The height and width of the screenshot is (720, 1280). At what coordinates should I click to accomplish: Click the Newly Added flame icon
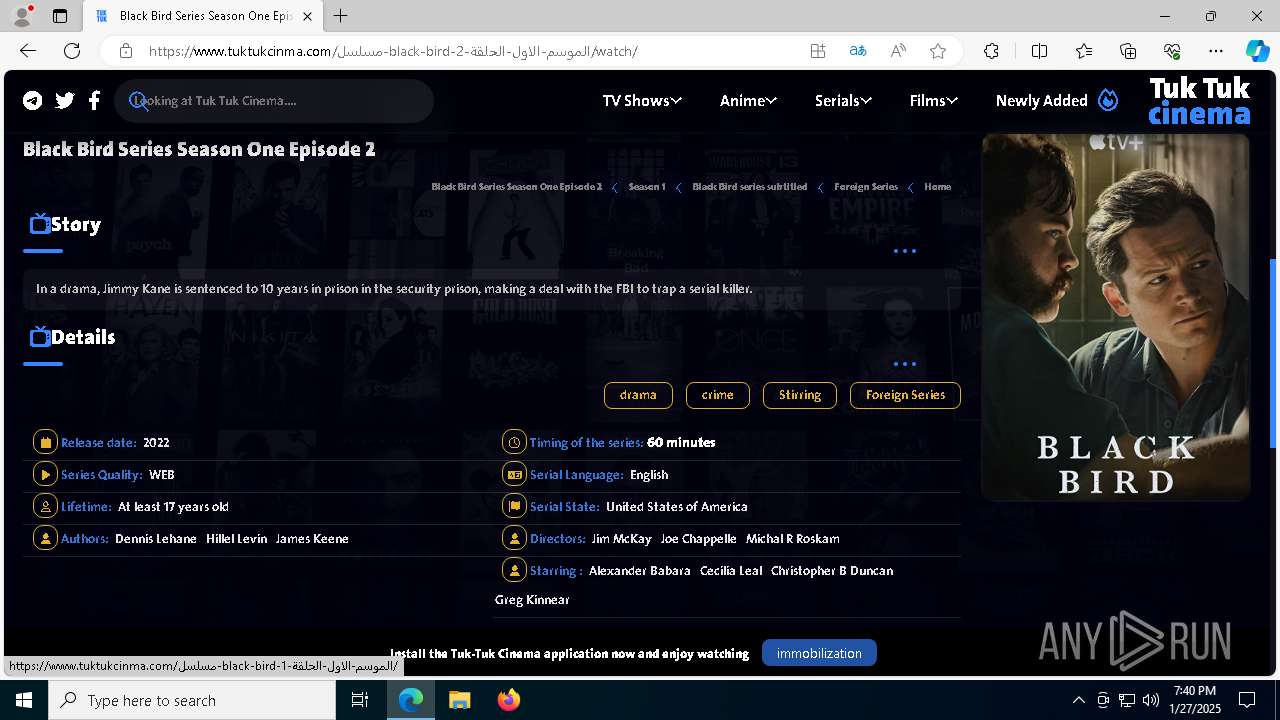point(1107,100)
